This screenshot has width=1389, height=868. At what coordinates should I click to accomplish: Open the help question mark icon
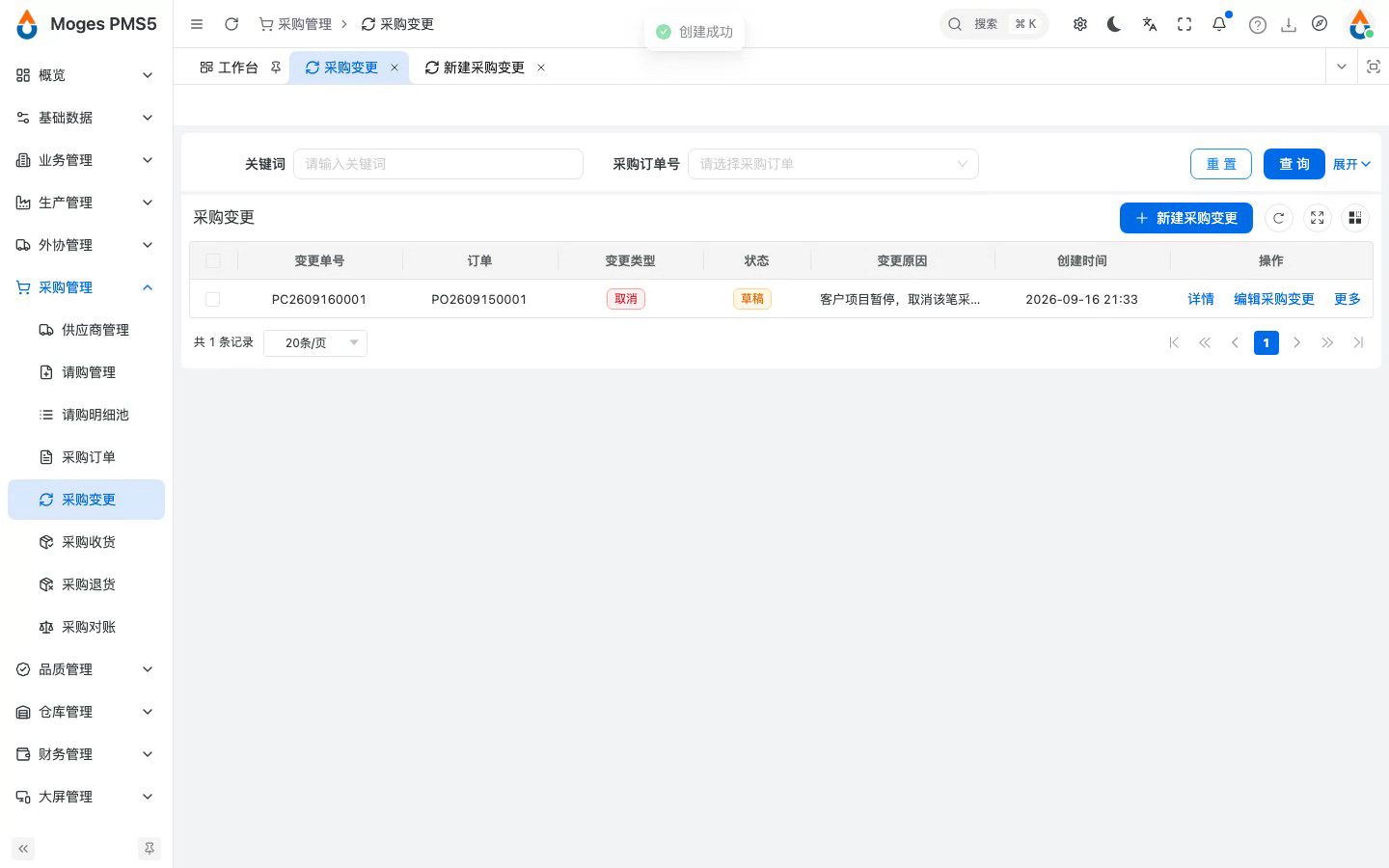[1258, 25]
